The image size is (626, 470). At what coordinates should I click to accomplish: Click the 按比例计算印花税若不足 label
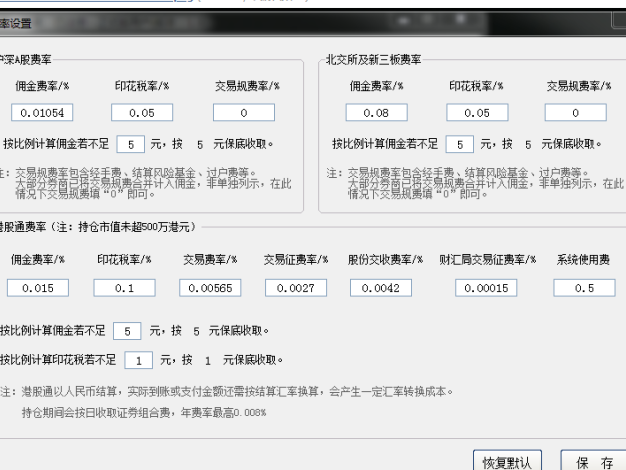[58, 360]
